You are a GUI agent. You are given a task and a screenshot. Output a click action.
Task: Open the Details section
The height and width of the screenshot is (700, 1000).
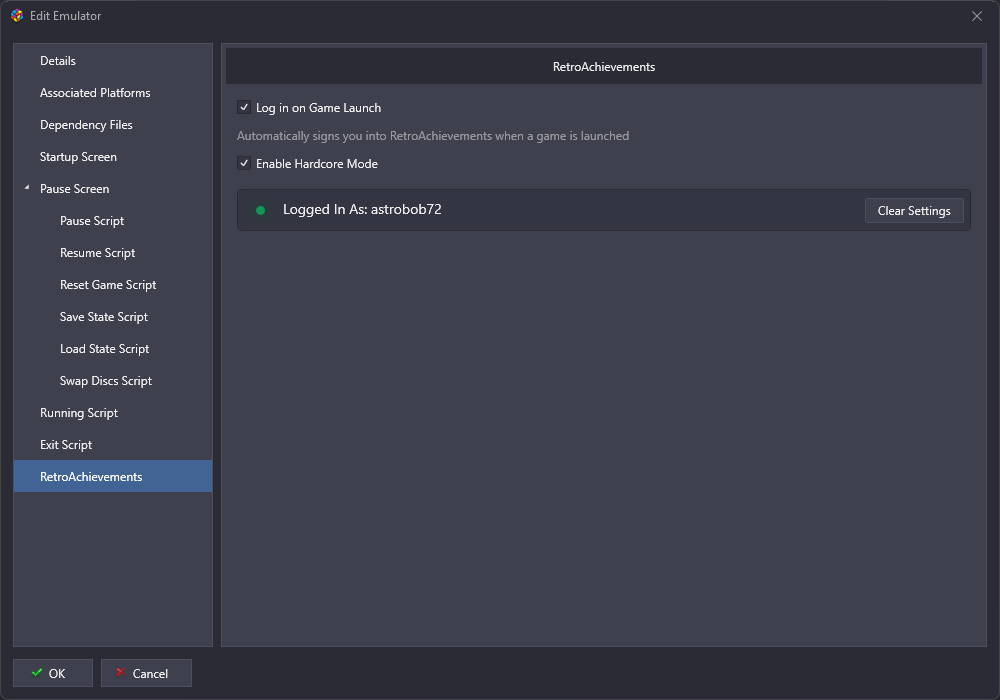click(x=113, y=61)
